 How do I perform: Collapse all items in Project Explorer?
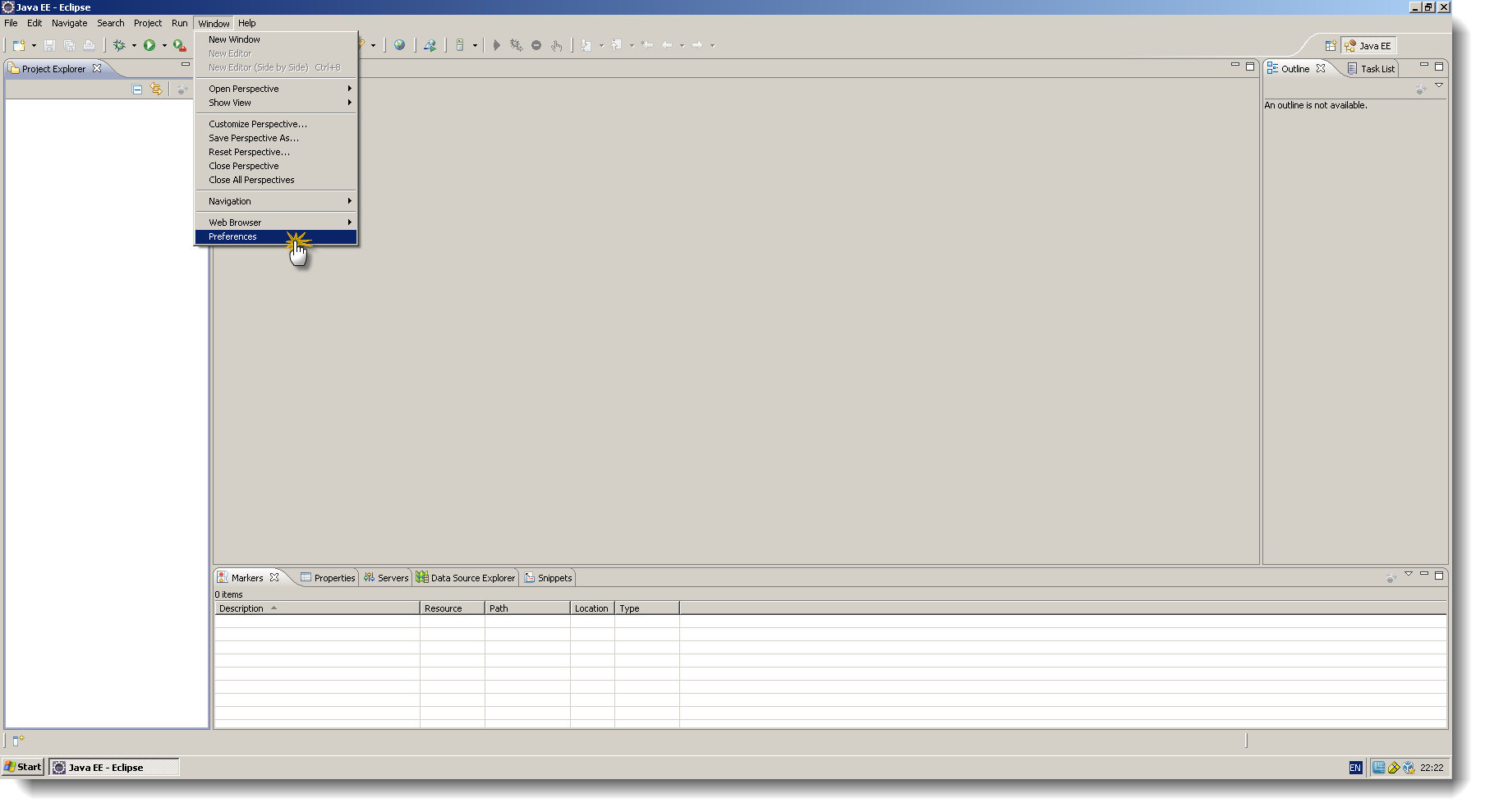pyautogui.click(x=137, y=89)
